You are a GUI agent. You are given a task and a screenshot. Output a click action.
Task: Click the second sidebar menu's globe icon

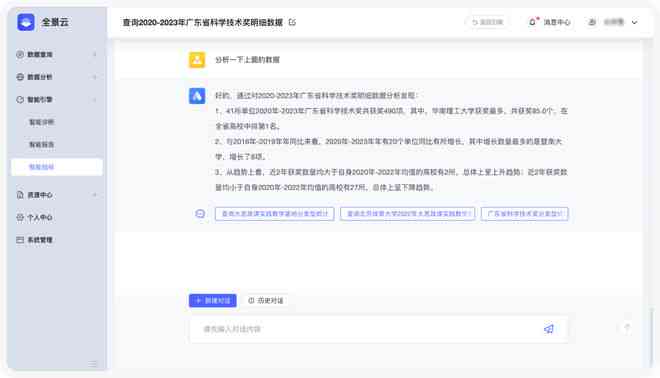tap(20, 77)
